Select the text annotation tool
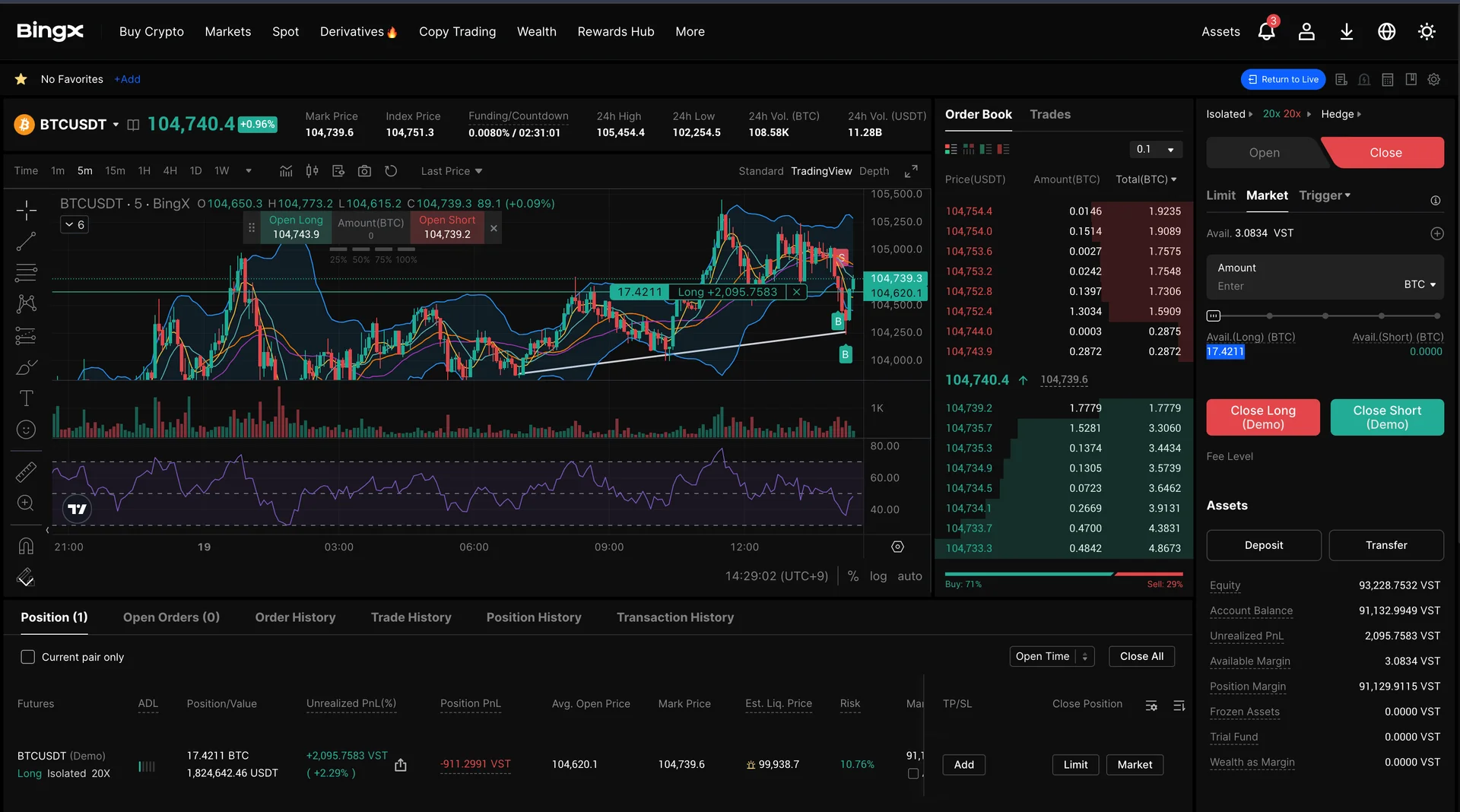Viewport: 1460px width, 812px height. [26, 398]
